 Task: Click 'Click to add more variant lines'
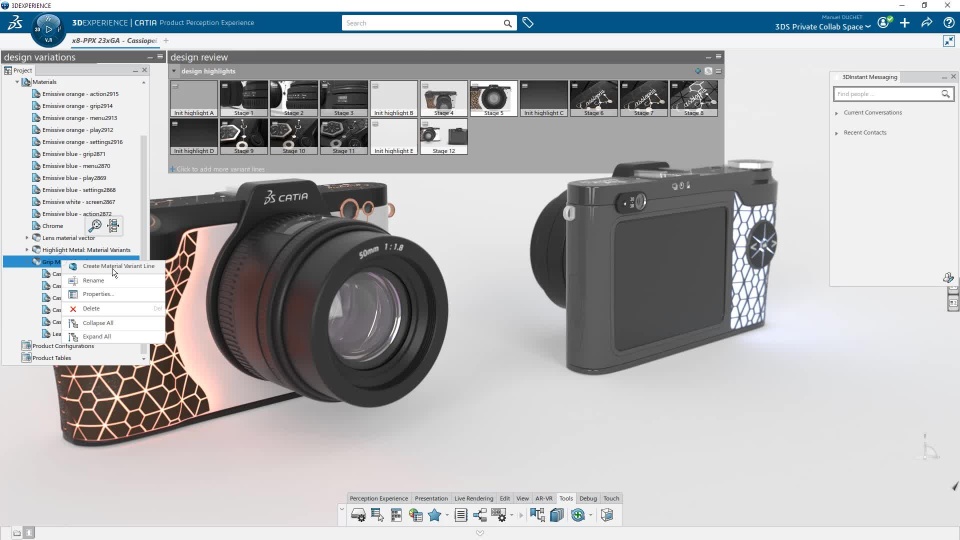click(220, 169)
